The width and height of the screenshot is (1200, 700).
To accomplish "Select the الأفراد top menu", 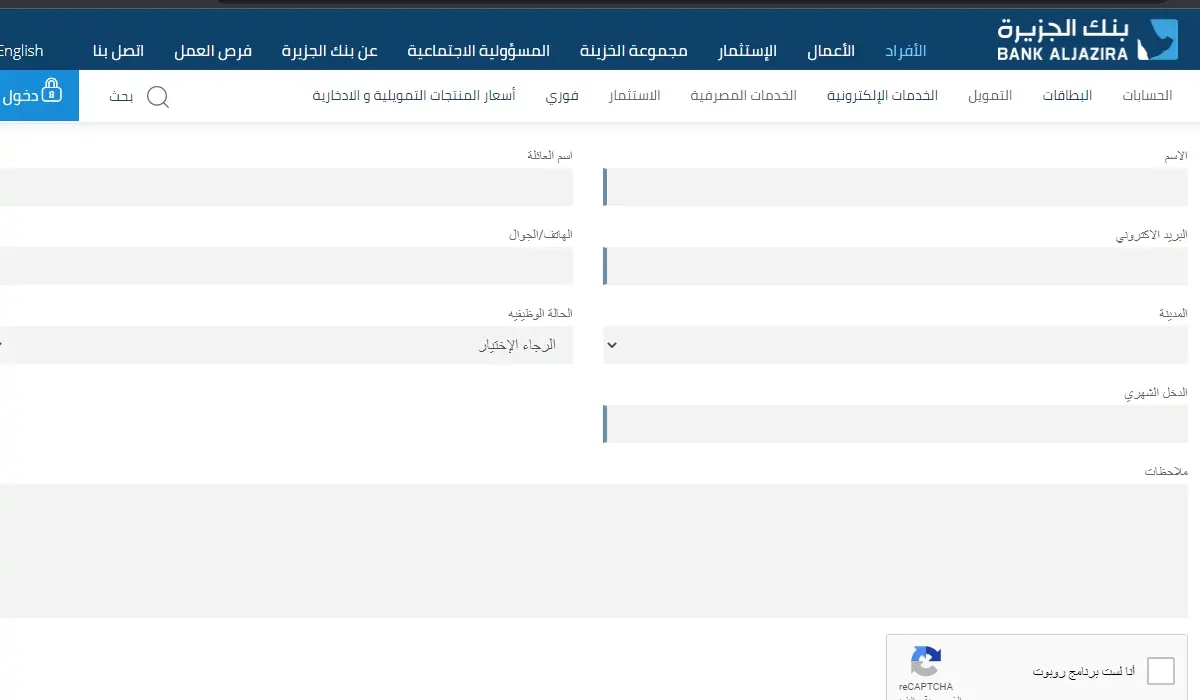I will click(906, 51).
